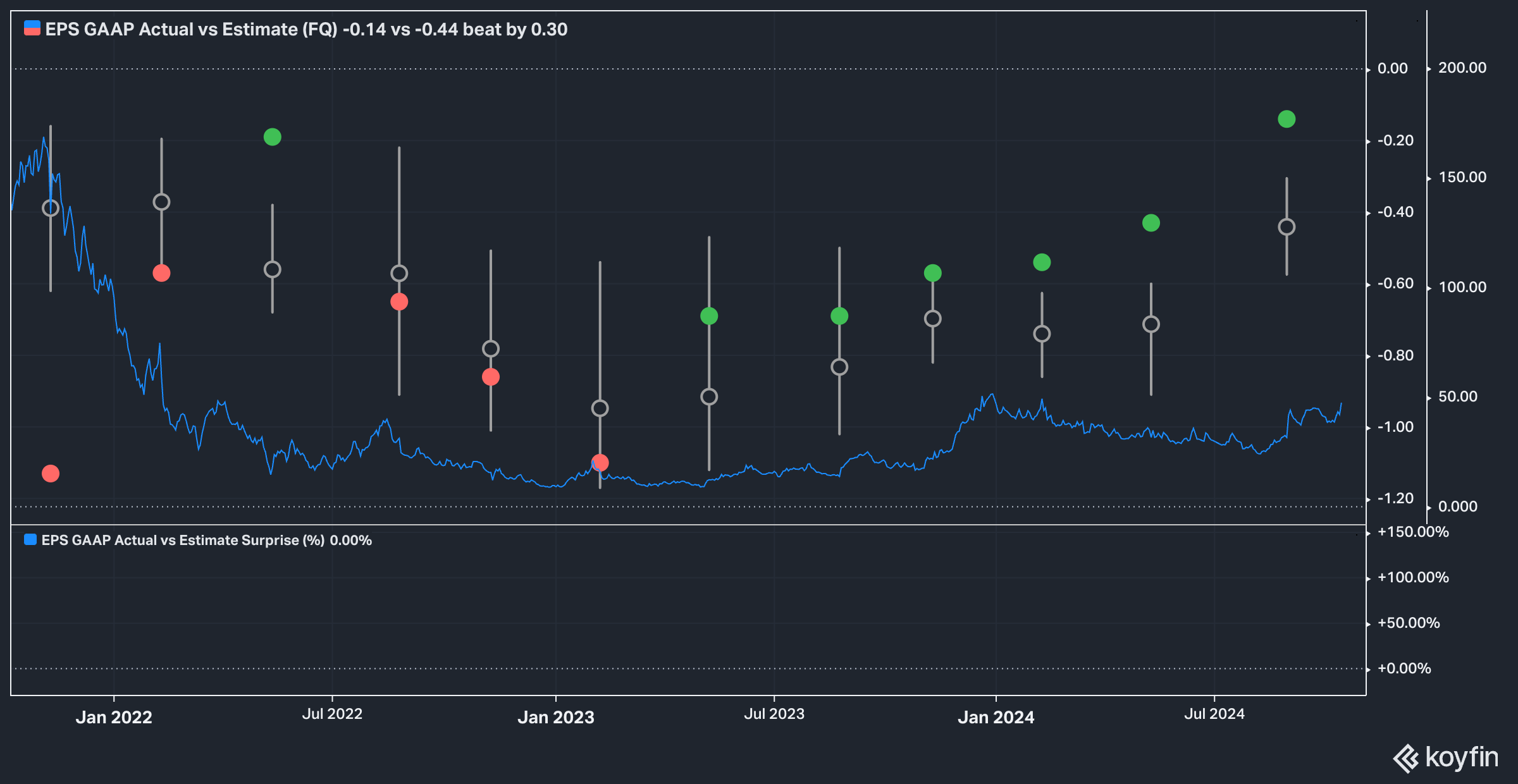Click the green actual dot near -0.19 in mid-2022
1518x784 pixels.
point(272,137)
